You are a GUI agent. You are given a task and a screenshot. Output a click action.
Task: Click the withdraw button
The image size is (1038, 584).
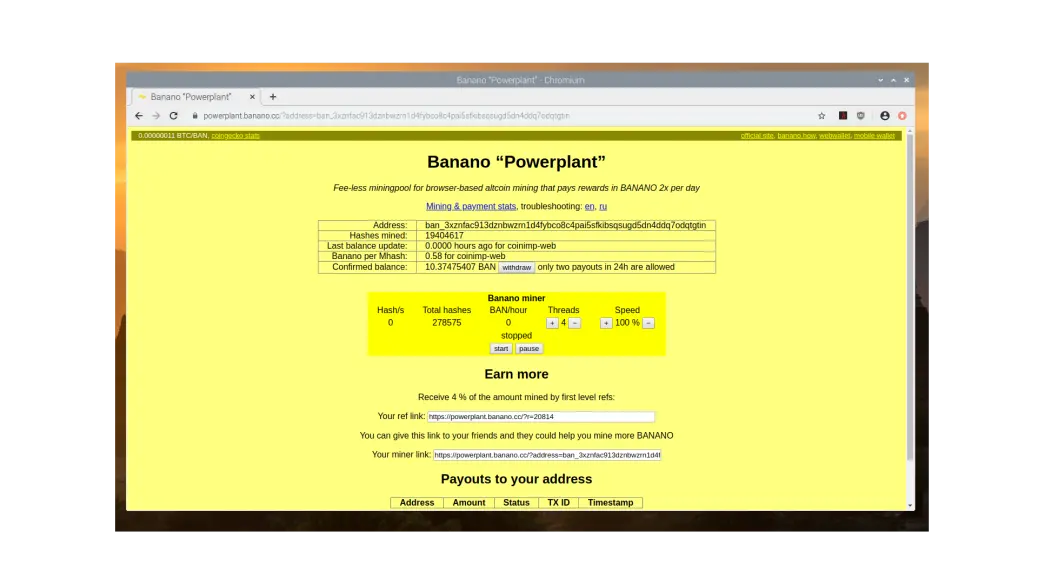(516, 268)
